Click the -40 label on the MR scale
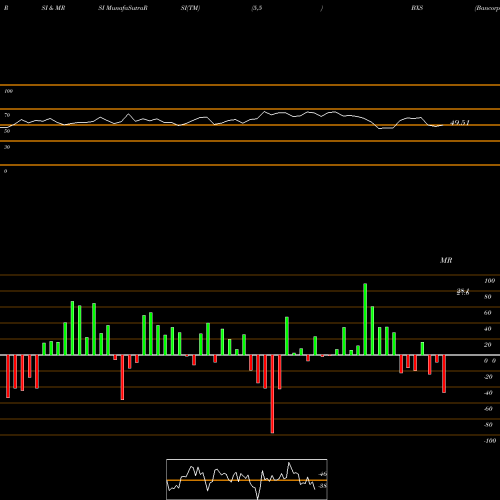500x500 pixels. (x=488, y=393)
